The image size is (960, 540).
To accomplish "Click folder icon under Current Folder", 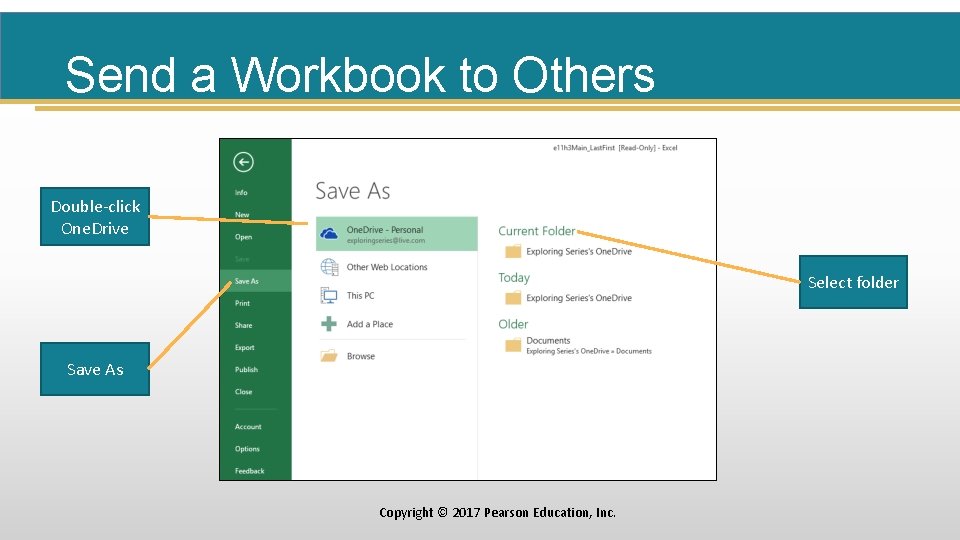I will (x=513, y=252).
